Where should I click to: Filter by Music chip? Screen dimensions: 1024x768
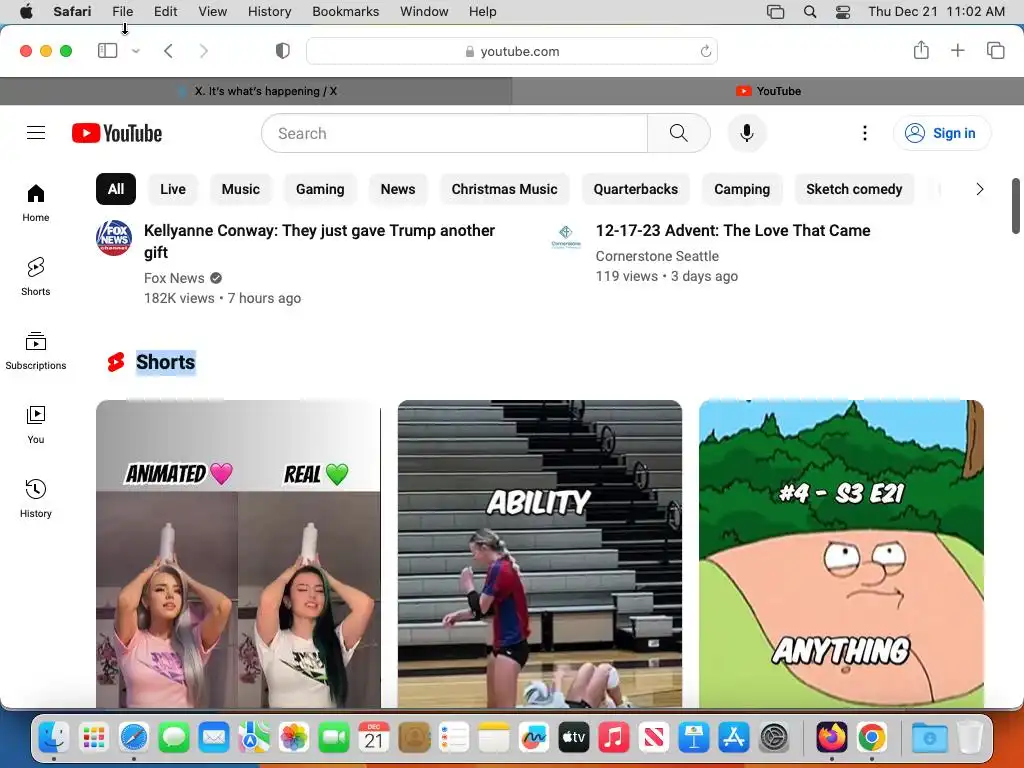(x=240, y=189)
